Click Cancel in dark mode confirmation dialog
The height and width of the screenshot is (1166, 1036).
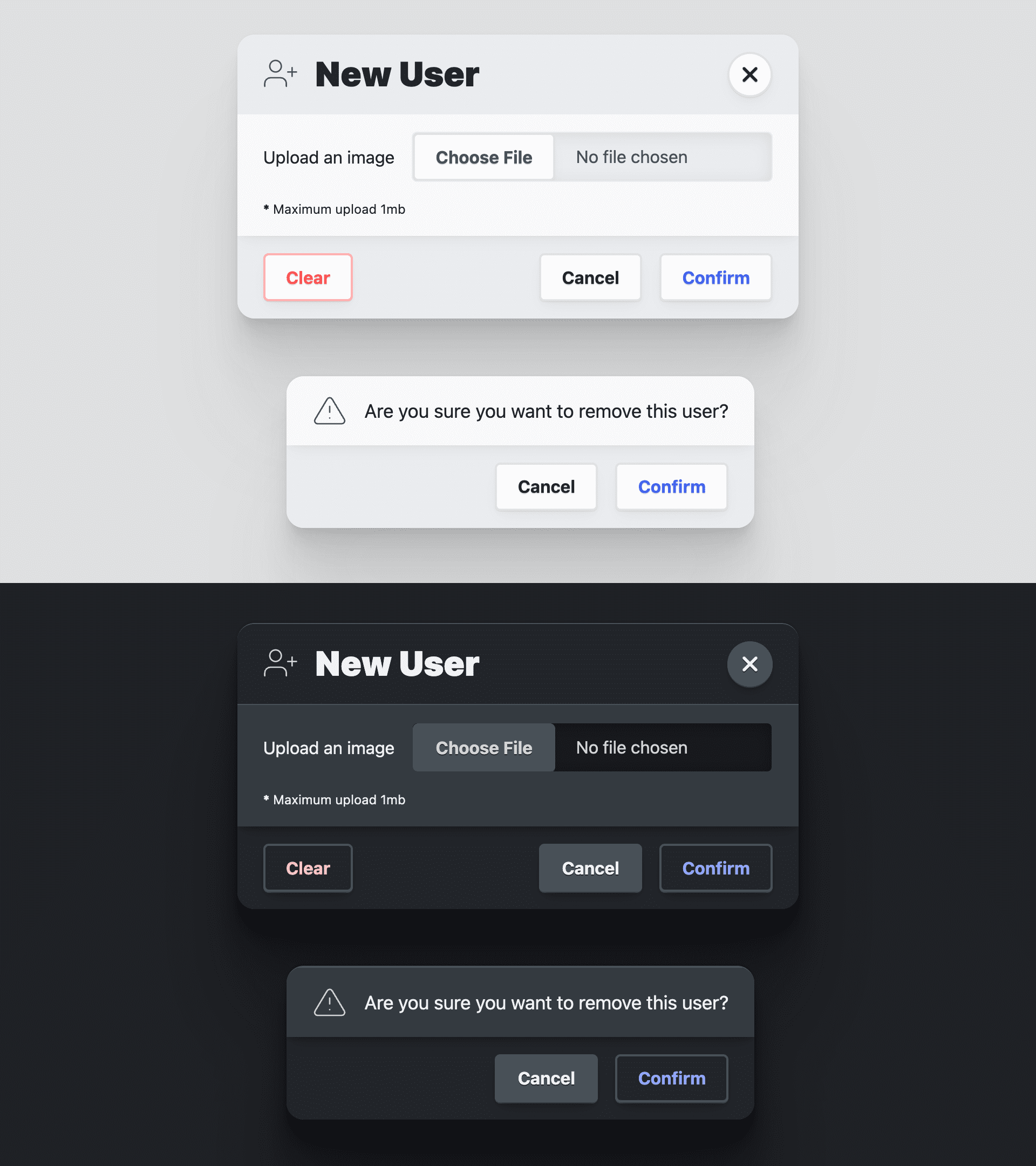(x=546, y=1078)
